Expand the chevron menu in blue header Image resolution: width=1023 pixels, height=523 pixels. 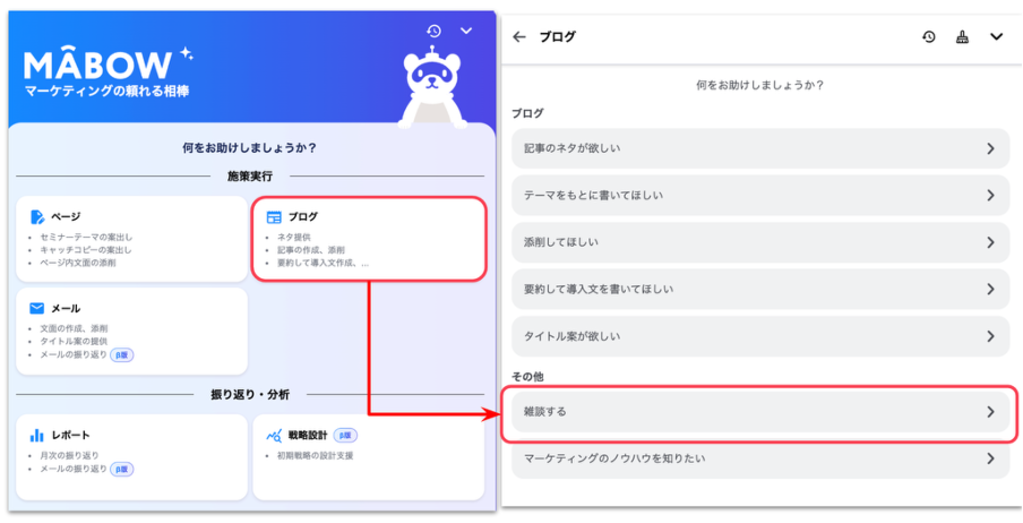466,31
